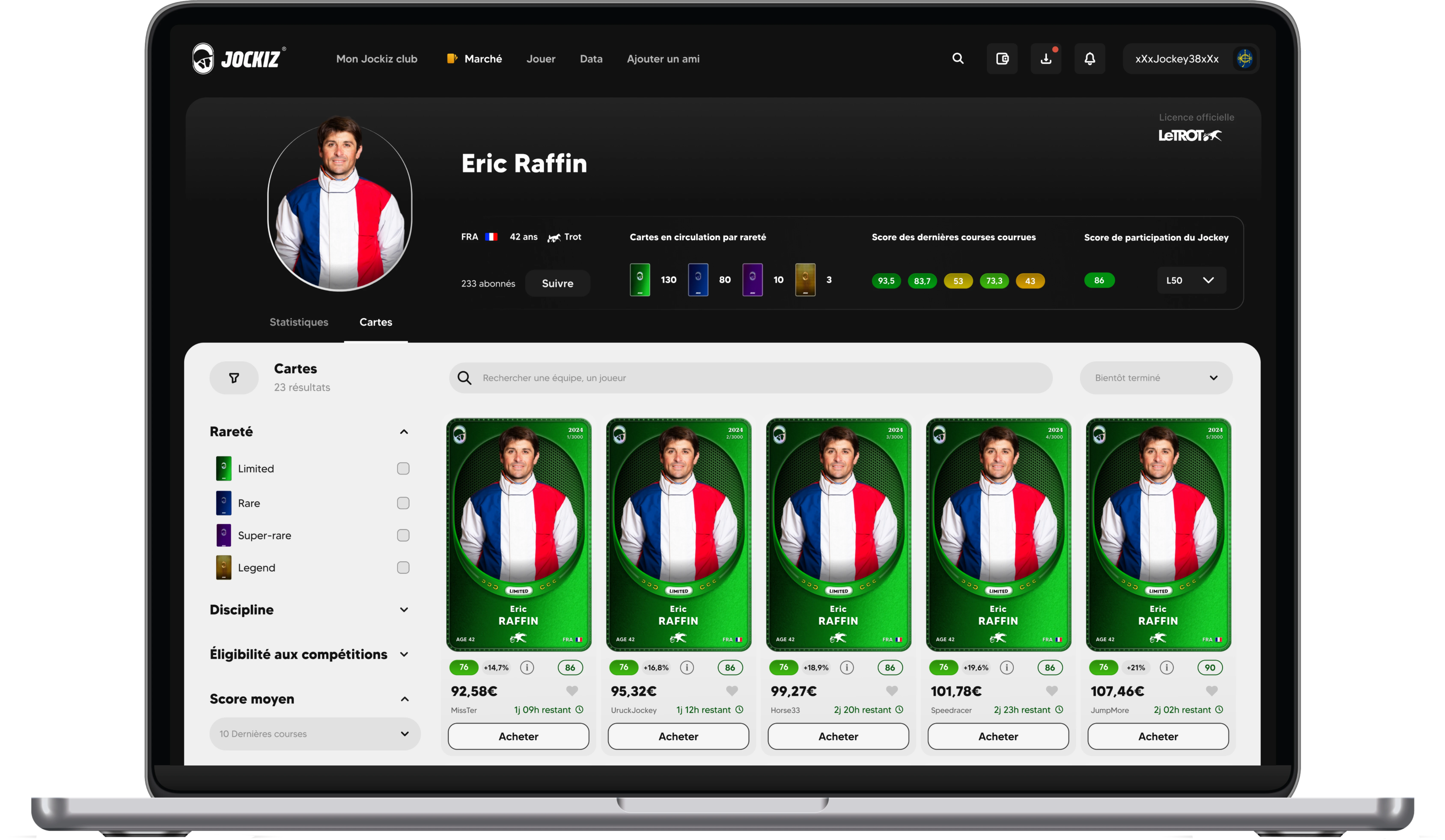Image resolution: width=1445 pixels, height=840 pixels.
Task: Switch to the Statistiques tab
Action: click(299, 322)
